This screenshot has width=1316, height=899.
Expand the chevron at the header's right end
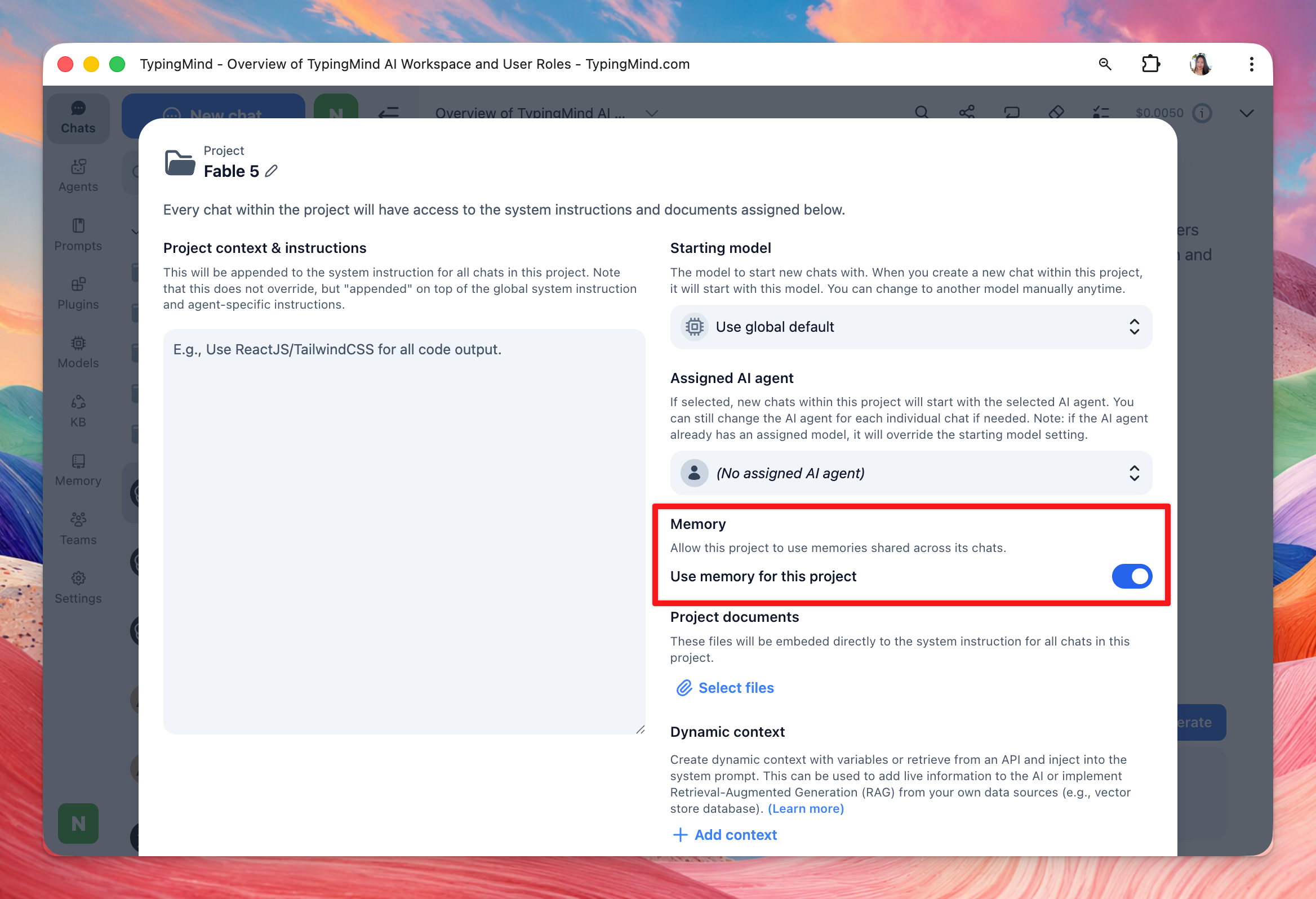point(1246,113)
